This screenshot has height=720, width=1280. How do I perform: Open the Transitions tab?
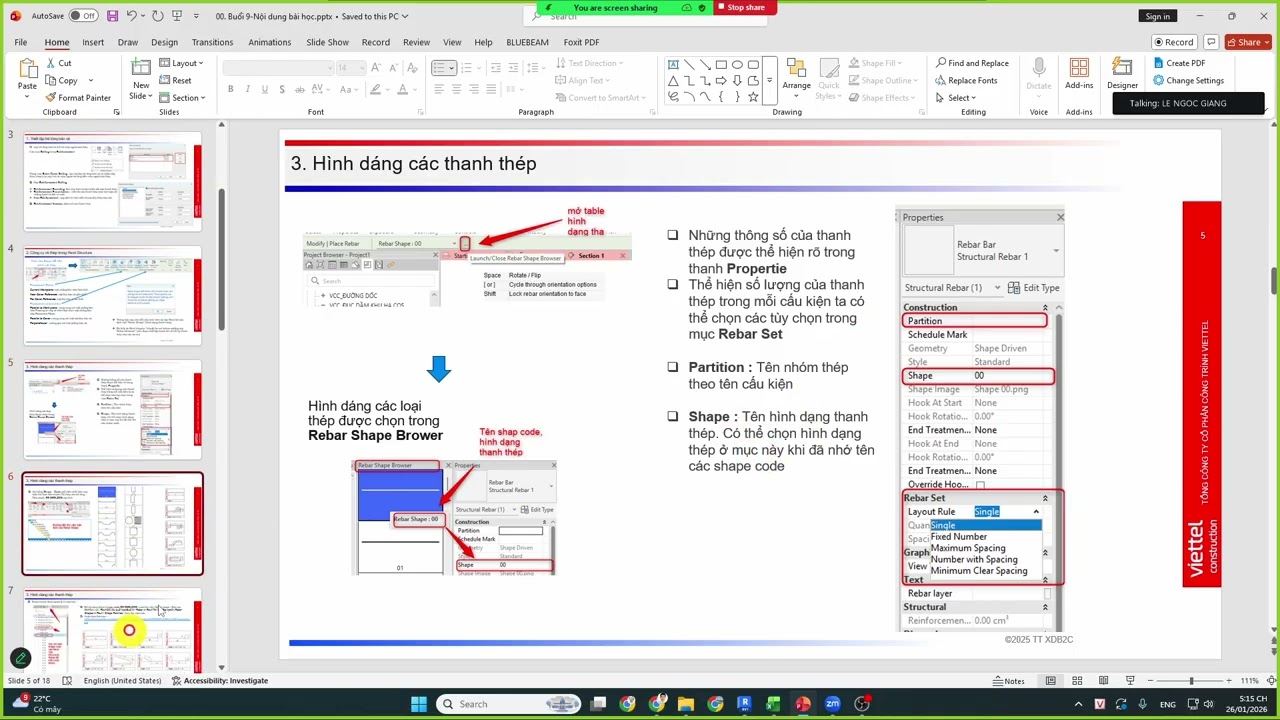212,42
